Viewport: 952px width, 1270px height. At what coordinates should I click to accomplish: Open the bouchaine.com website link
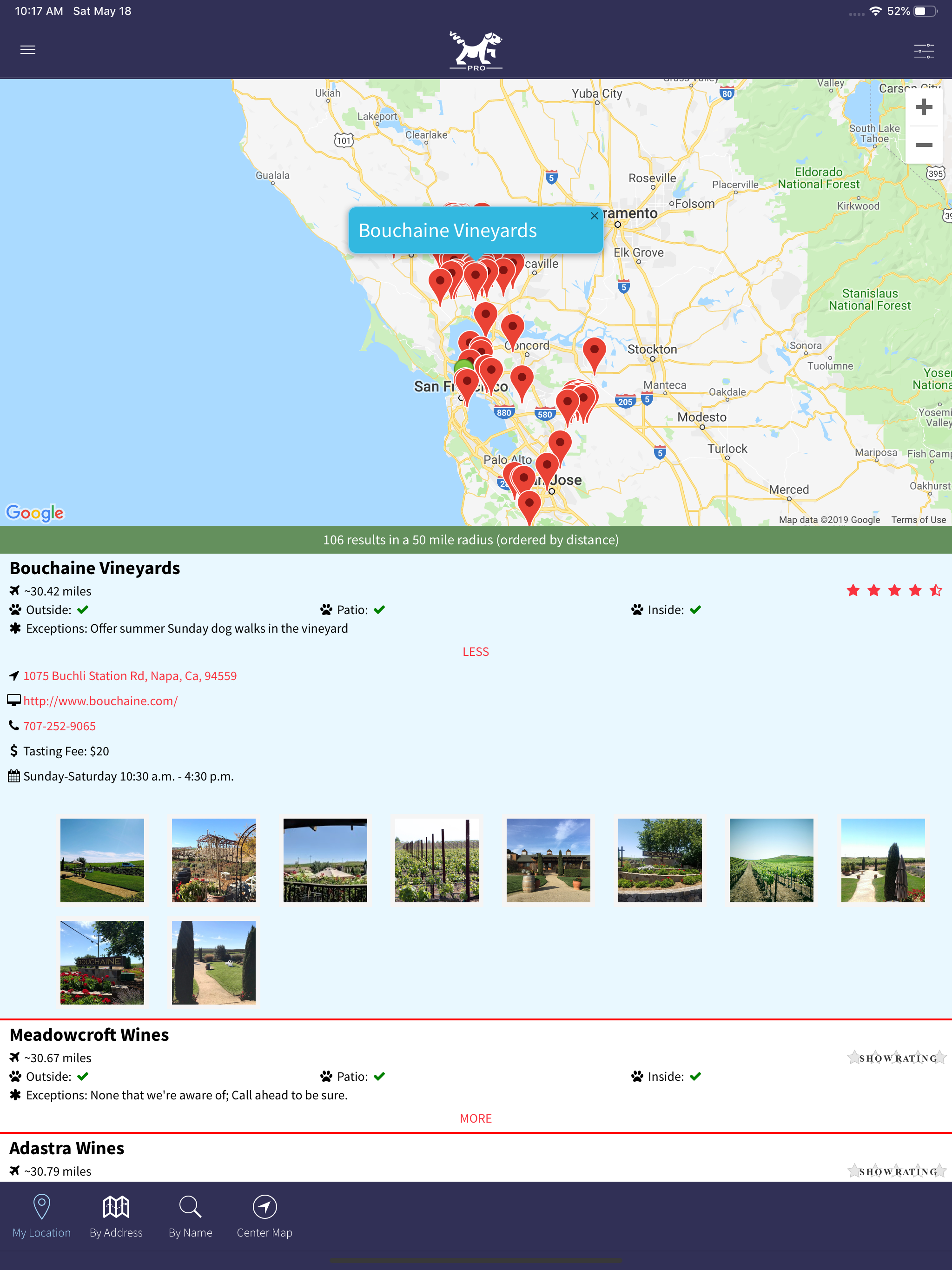100,701
